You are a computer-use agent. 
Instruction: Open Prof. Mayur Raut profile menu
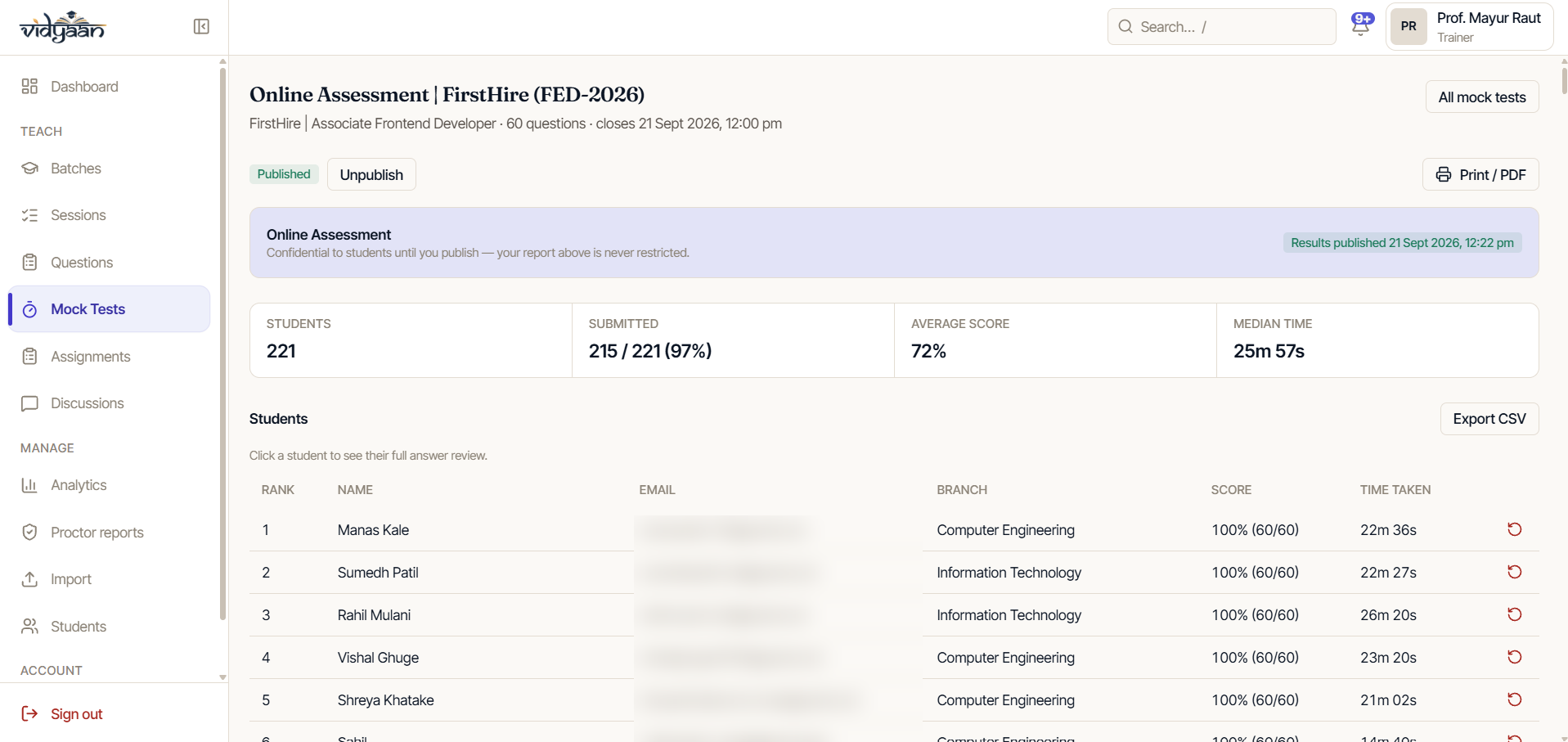click(x=1469, y=27)
